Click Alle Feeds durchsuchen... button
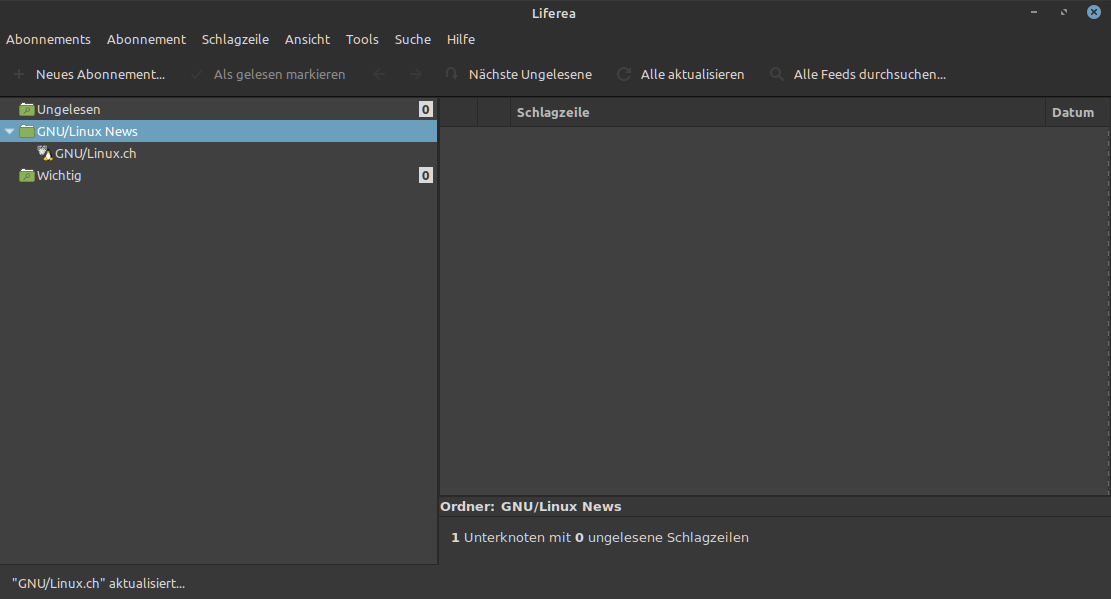 point(869,74)
